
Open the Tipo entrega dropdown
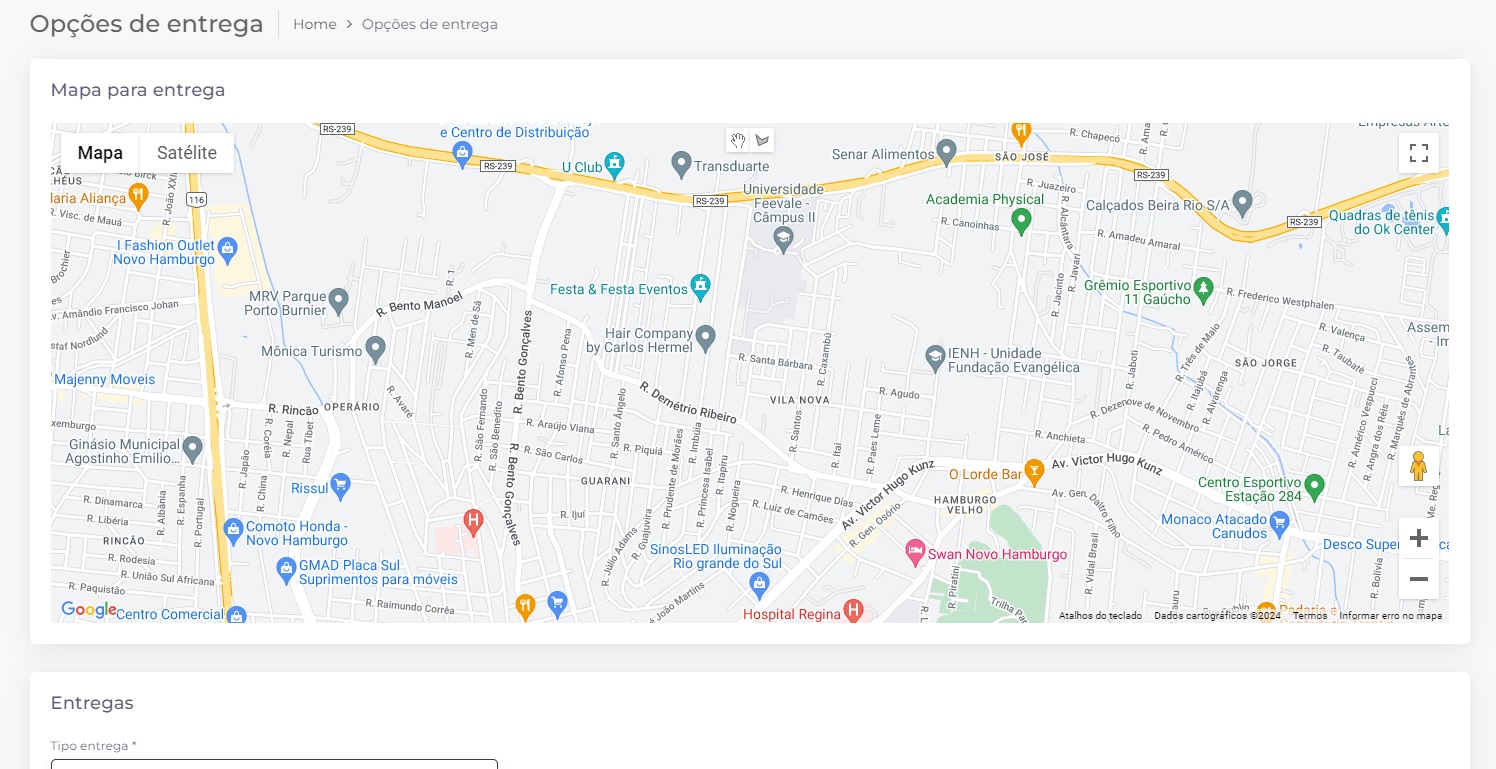(x=274, y=763)
